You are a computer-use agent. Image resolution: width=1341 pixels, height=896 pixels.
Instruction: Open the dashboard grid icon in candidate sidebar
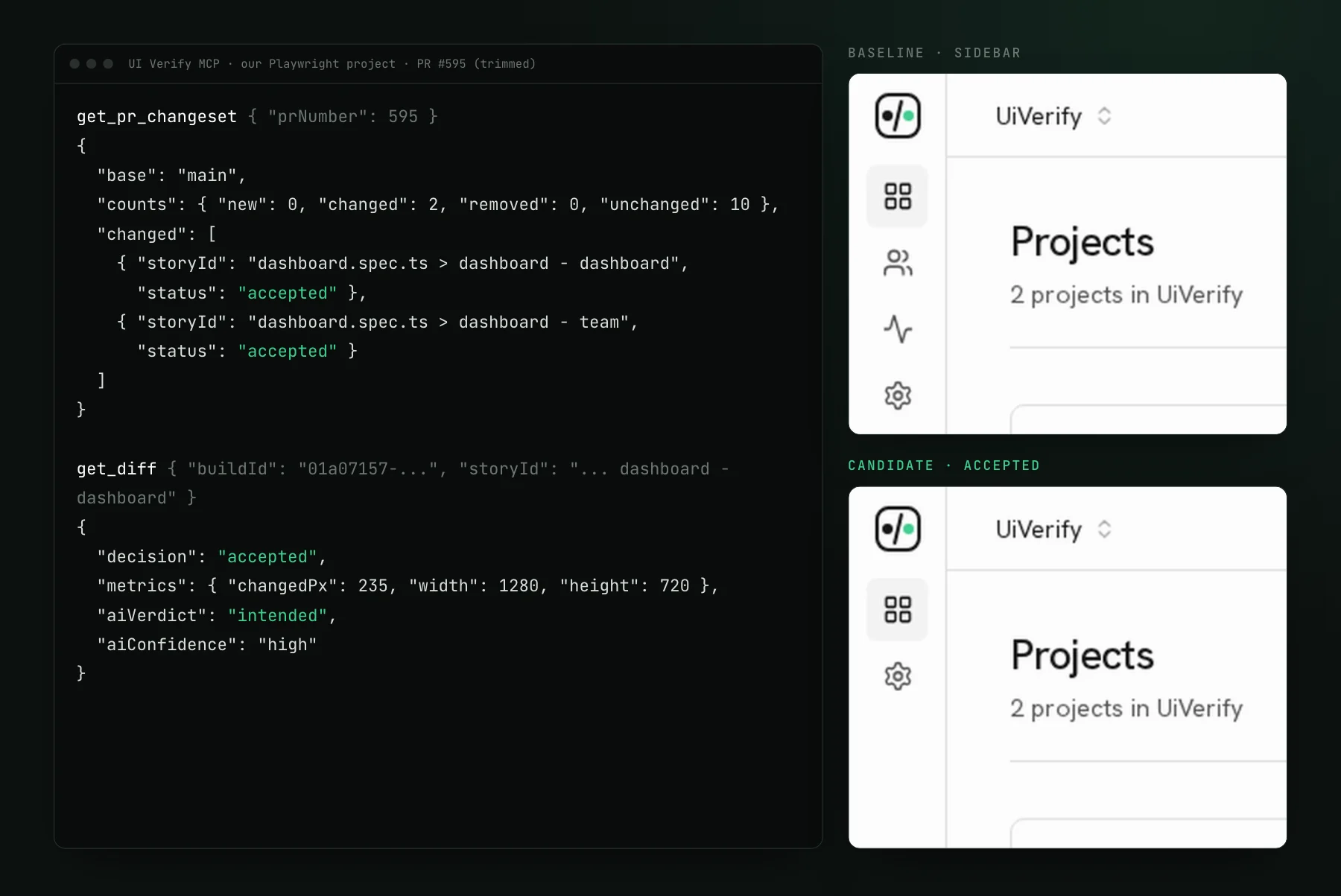click(x=898, y=609)
